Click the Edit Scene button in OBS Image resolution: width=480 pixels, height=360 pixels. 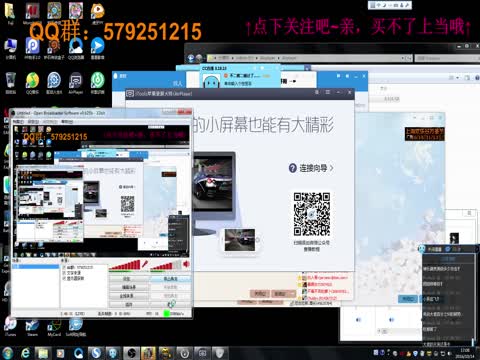[x=129, y=287]
